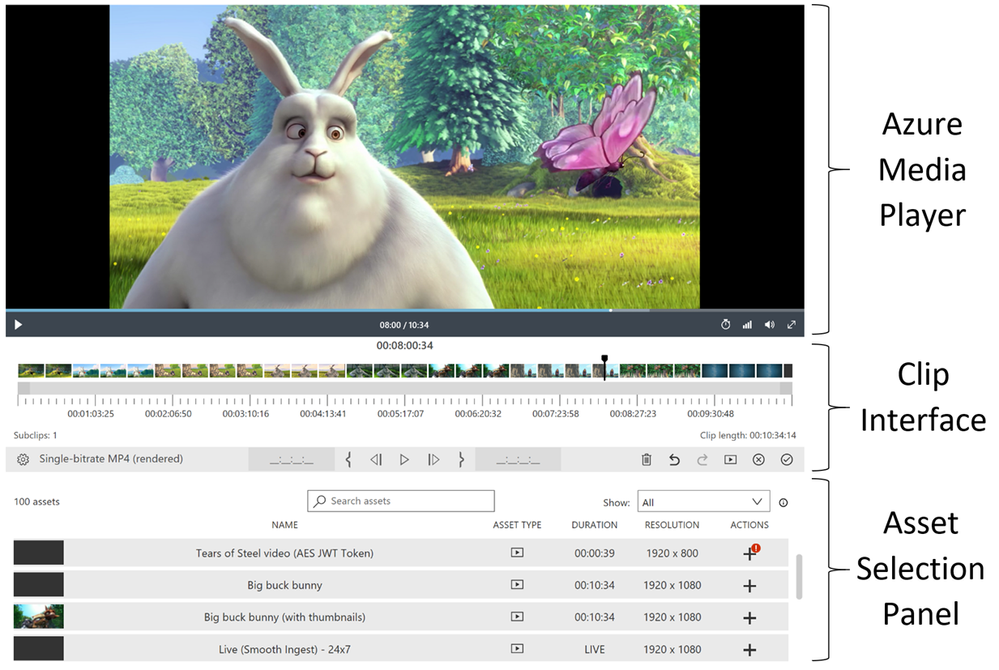
Task: Sort by NAME column header
Action: pos(285,525)
